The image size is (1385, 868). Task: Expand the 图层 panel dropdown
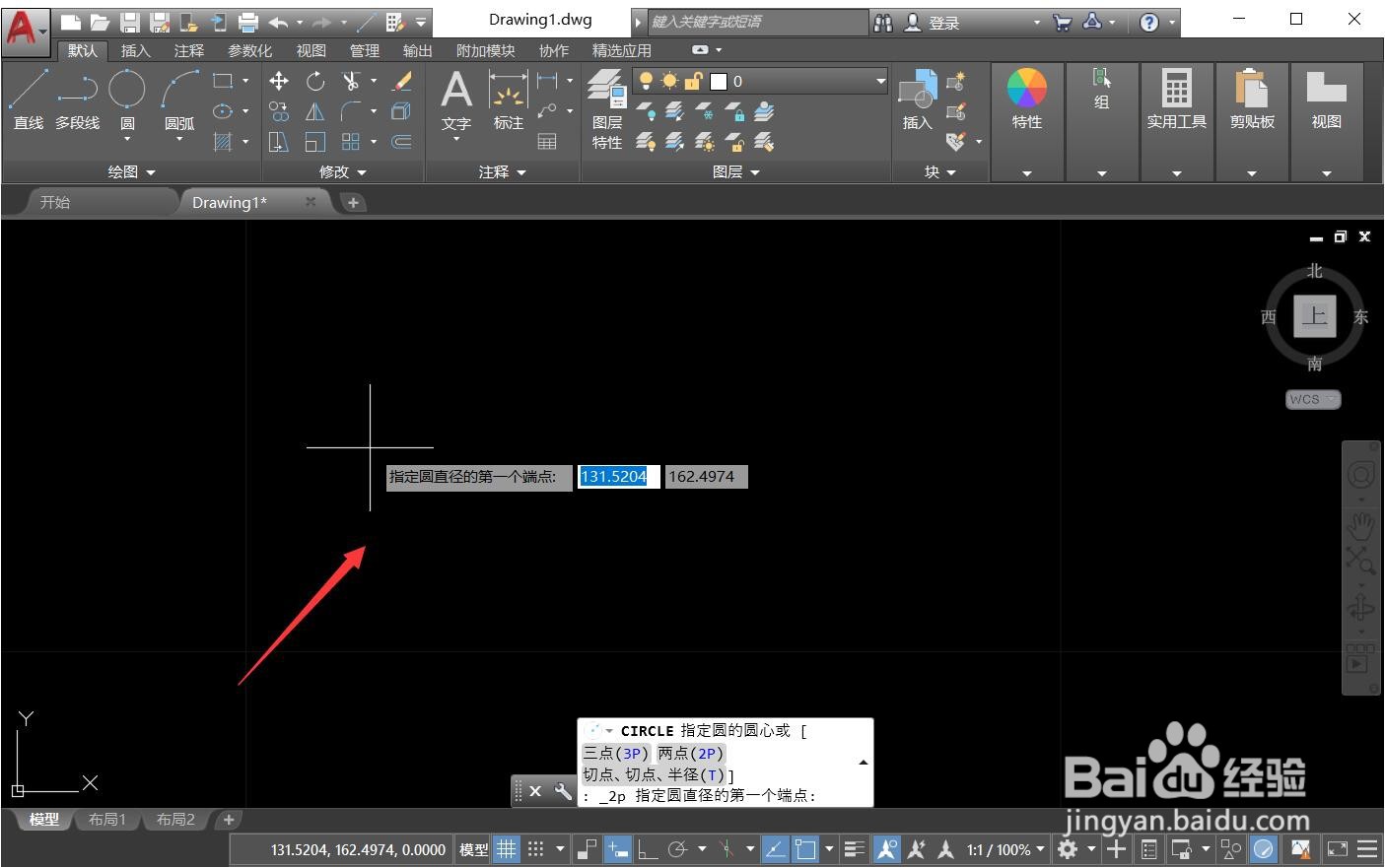736,171
